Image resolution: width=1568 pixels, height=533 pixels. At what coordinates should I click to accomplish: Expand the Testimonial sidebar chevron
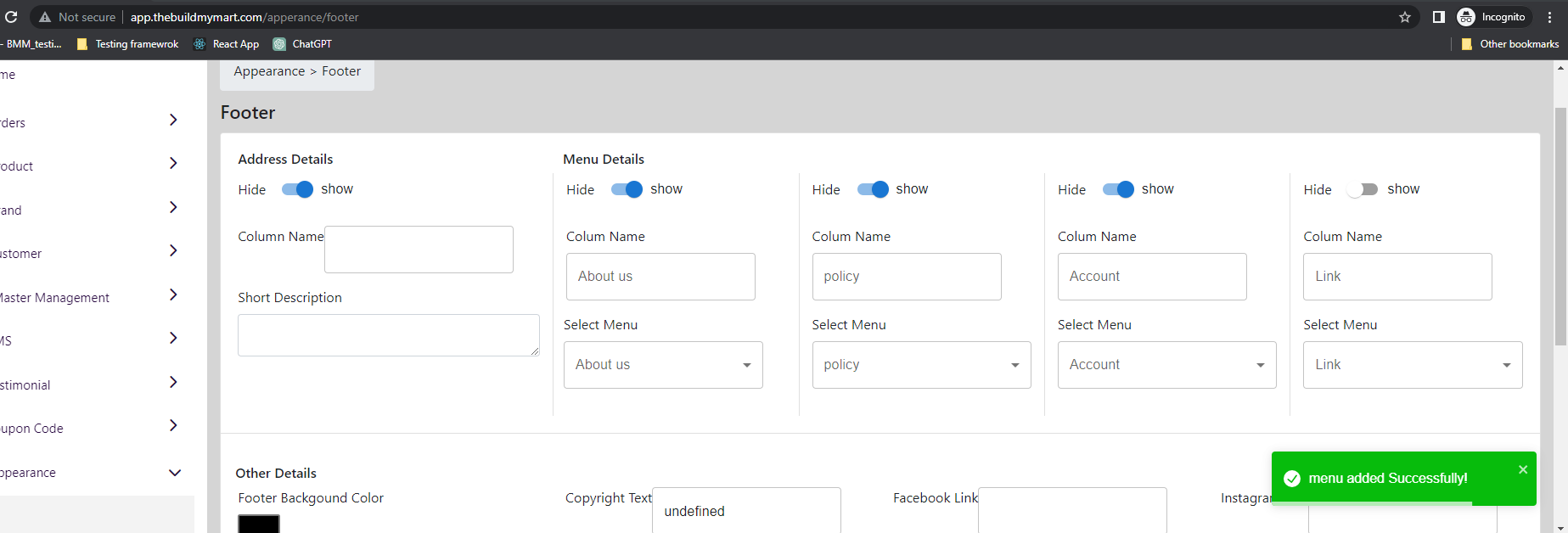click(x=173, y=382)
